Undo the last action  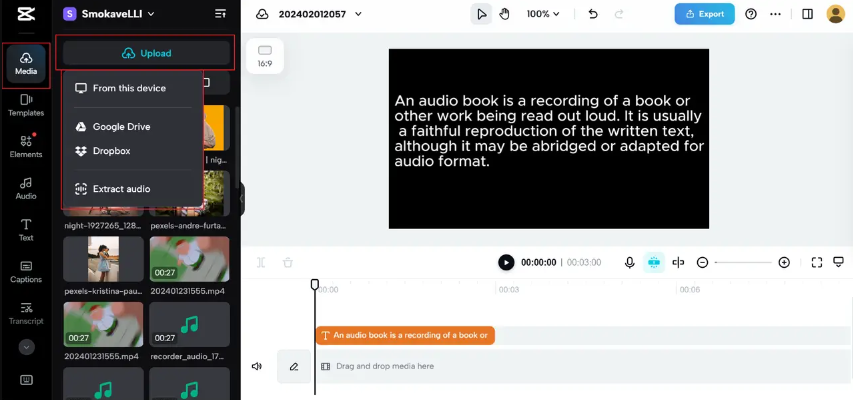coord(593,14)
